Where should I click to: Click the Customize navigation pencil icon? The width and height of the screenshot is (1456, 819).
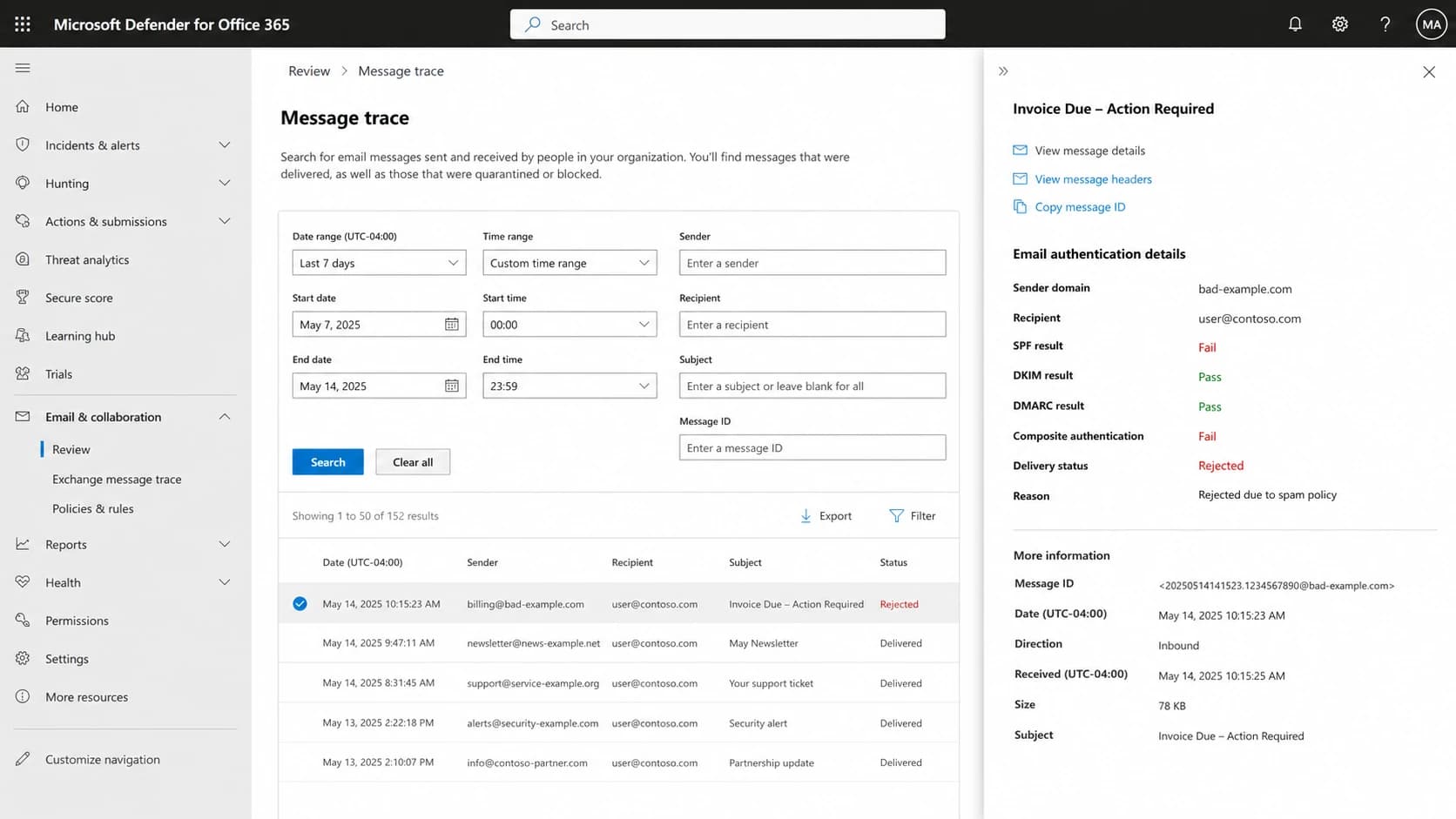coord(23,759)
